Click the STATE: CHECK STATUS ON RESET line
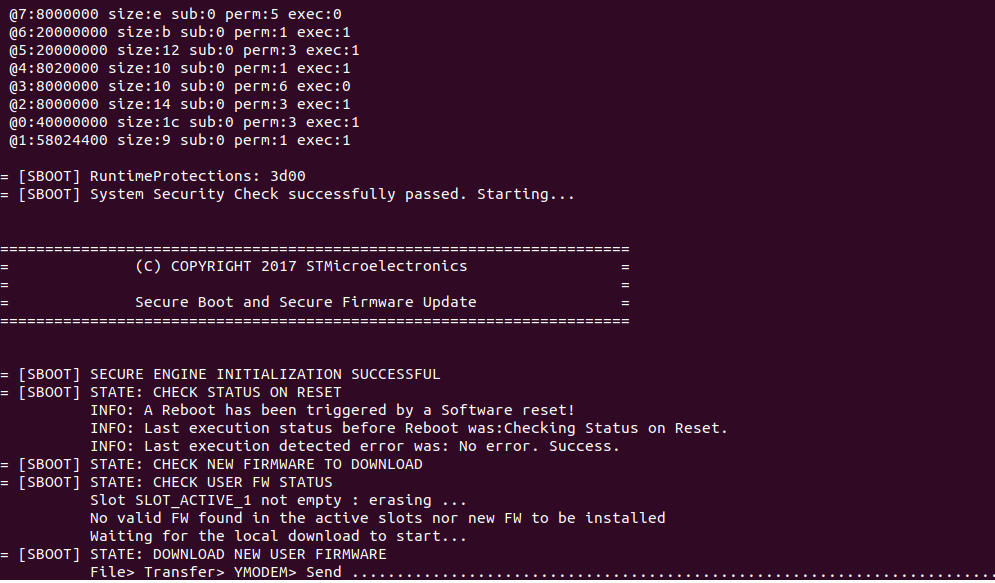This screenshot has width=995, height=583. 171,392
